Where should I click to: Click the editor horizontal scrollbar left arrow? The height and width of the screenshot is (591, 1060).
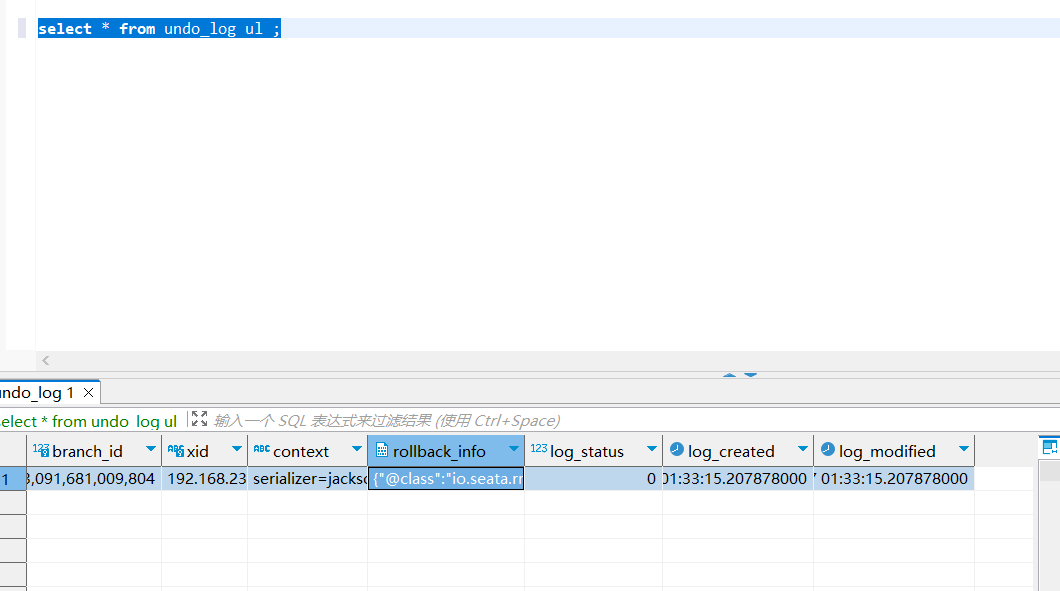[x=46, y=361]
